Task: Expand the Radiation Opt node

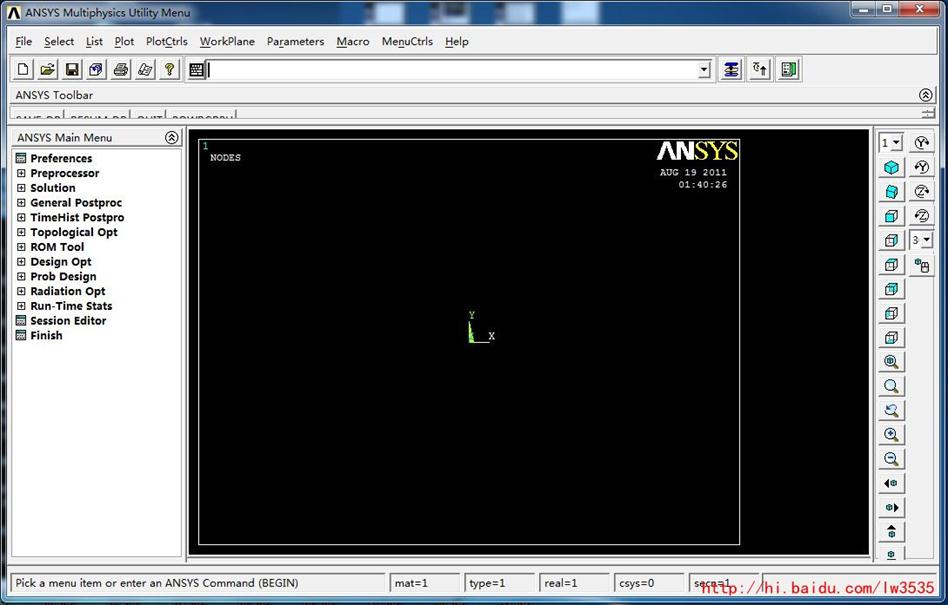Action: [x=21, y=291]
